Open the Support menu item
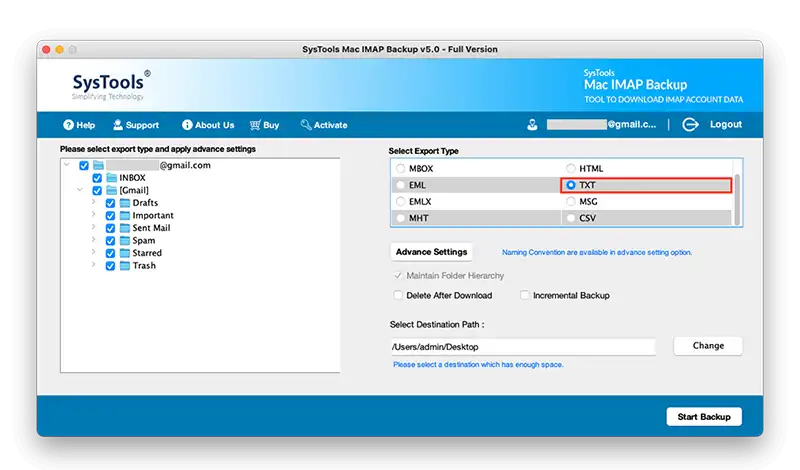This screenshot has height=470, width=800. point(136,125)
